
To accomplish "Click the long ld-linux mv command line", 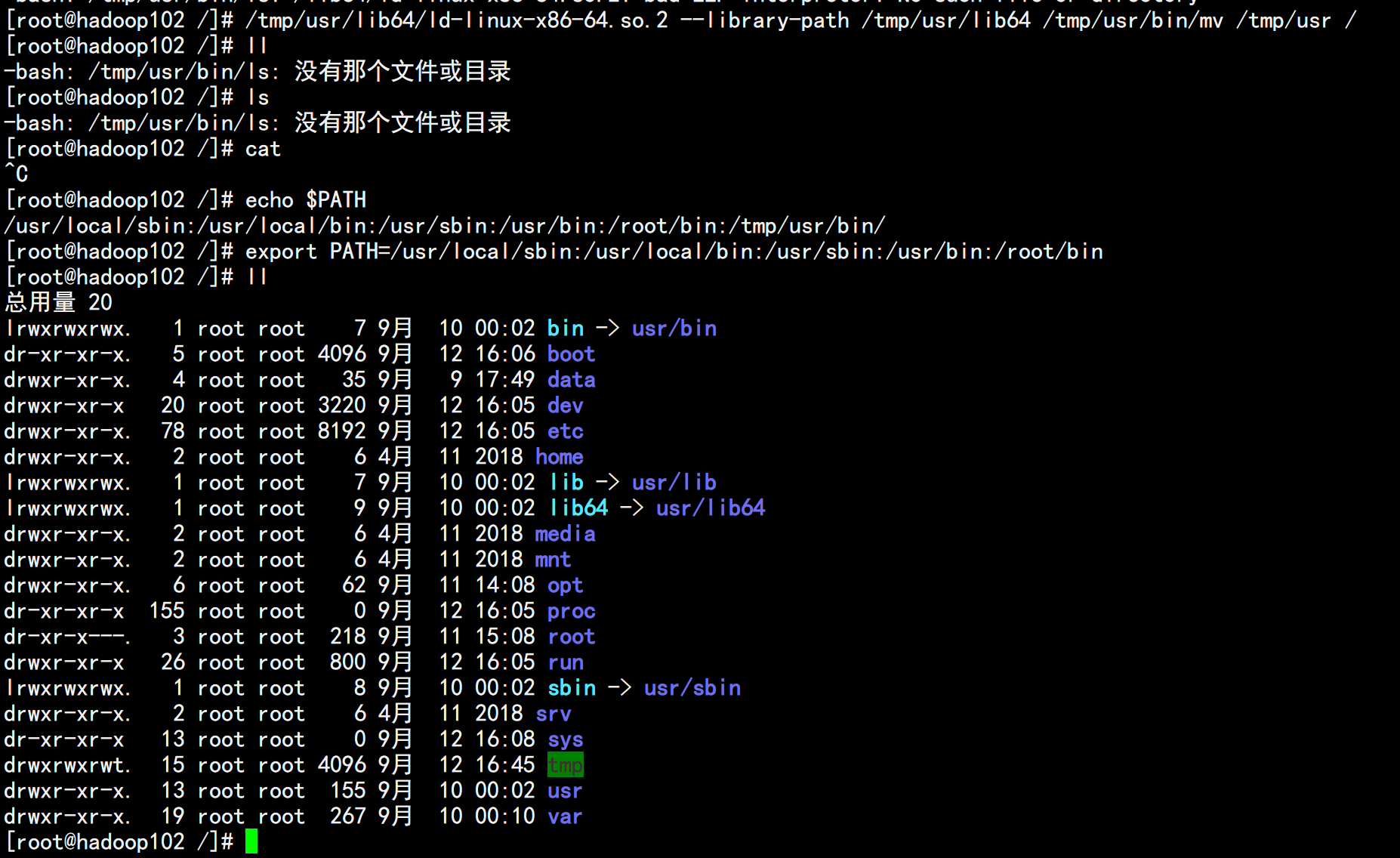I will coord(680,20).
